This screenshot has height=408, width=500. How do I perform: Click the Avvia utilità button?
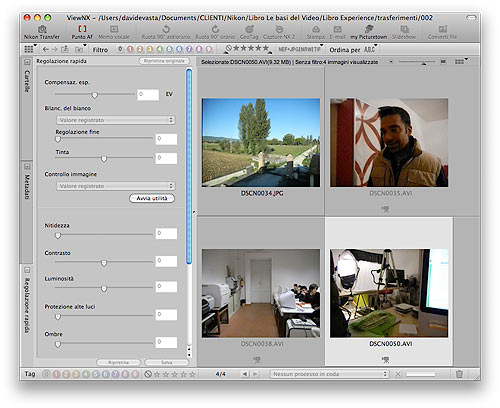(x=152, y=198)
